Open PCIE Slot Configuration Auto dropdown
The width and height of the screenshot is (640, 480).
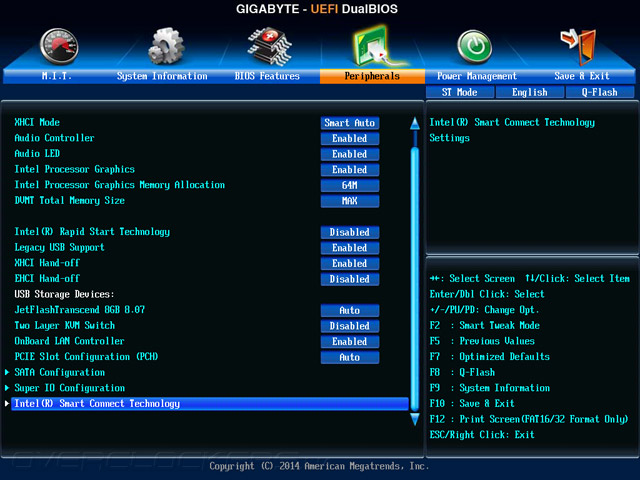click(x=350, y=357)
